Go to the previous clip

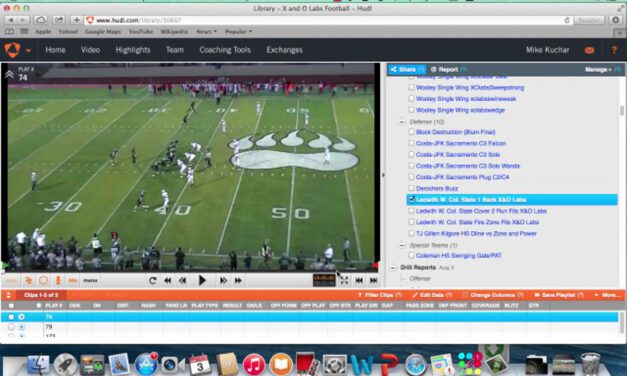[x=359, y=280]
